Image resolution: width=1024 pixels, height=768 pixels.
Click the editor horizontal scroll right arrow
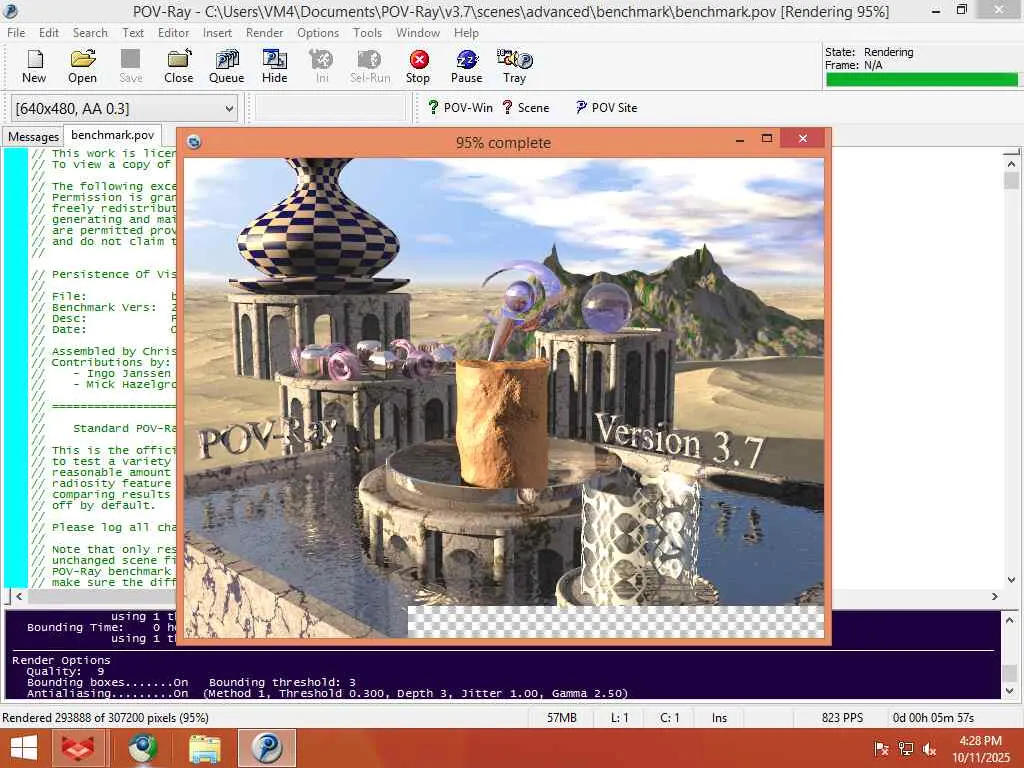click(995, 596)
